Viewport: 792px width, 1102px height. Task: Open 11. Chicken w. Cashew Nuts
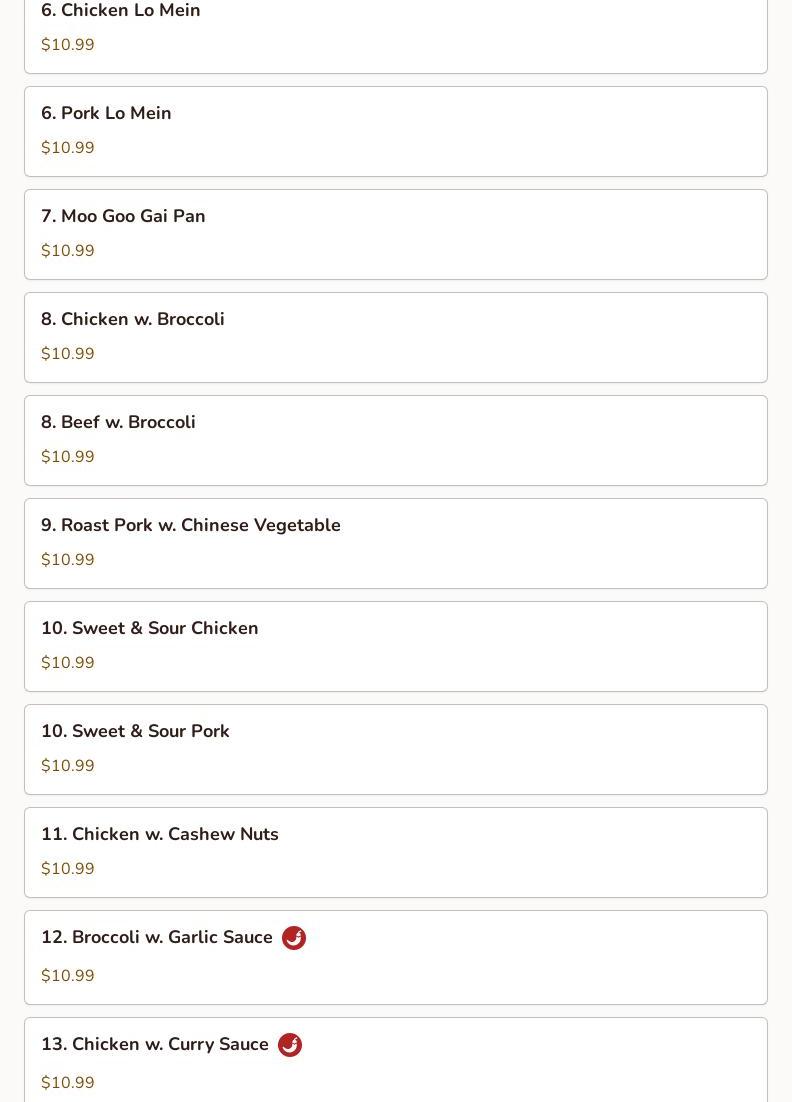tap(396, 853)
